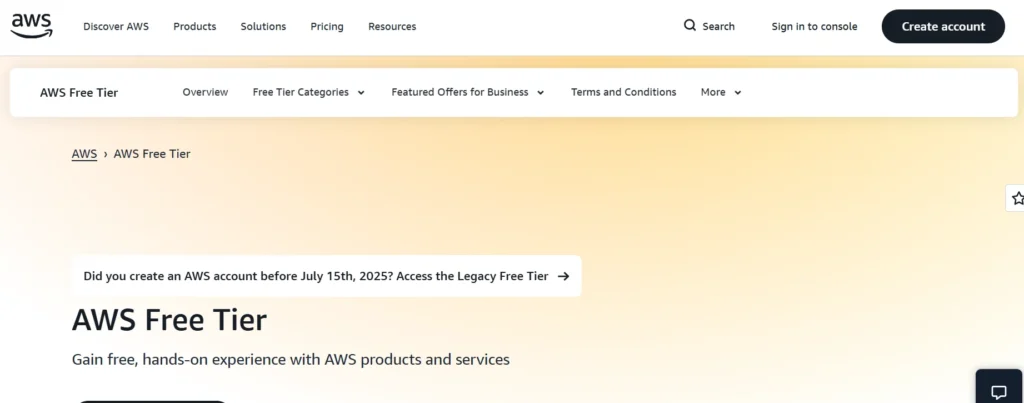Open the chat bubble icon

point(999,392)
